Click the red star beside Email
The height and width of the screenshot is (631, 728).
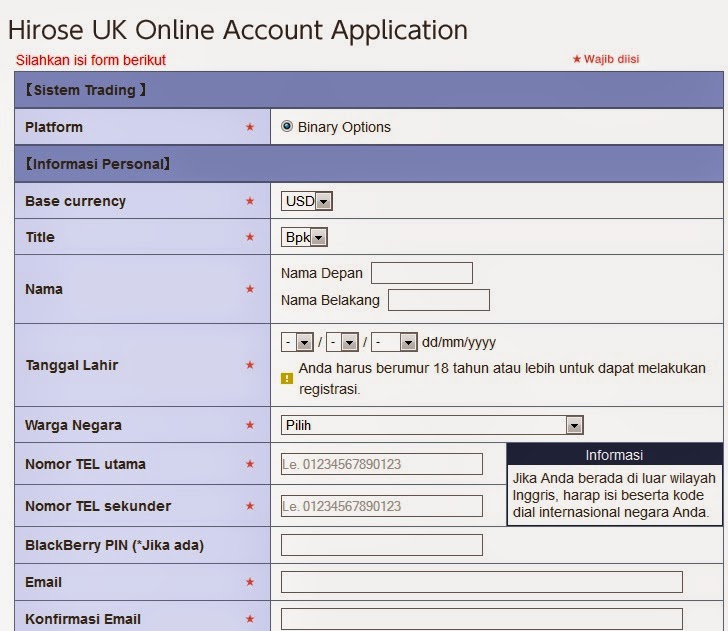(250, 582)
